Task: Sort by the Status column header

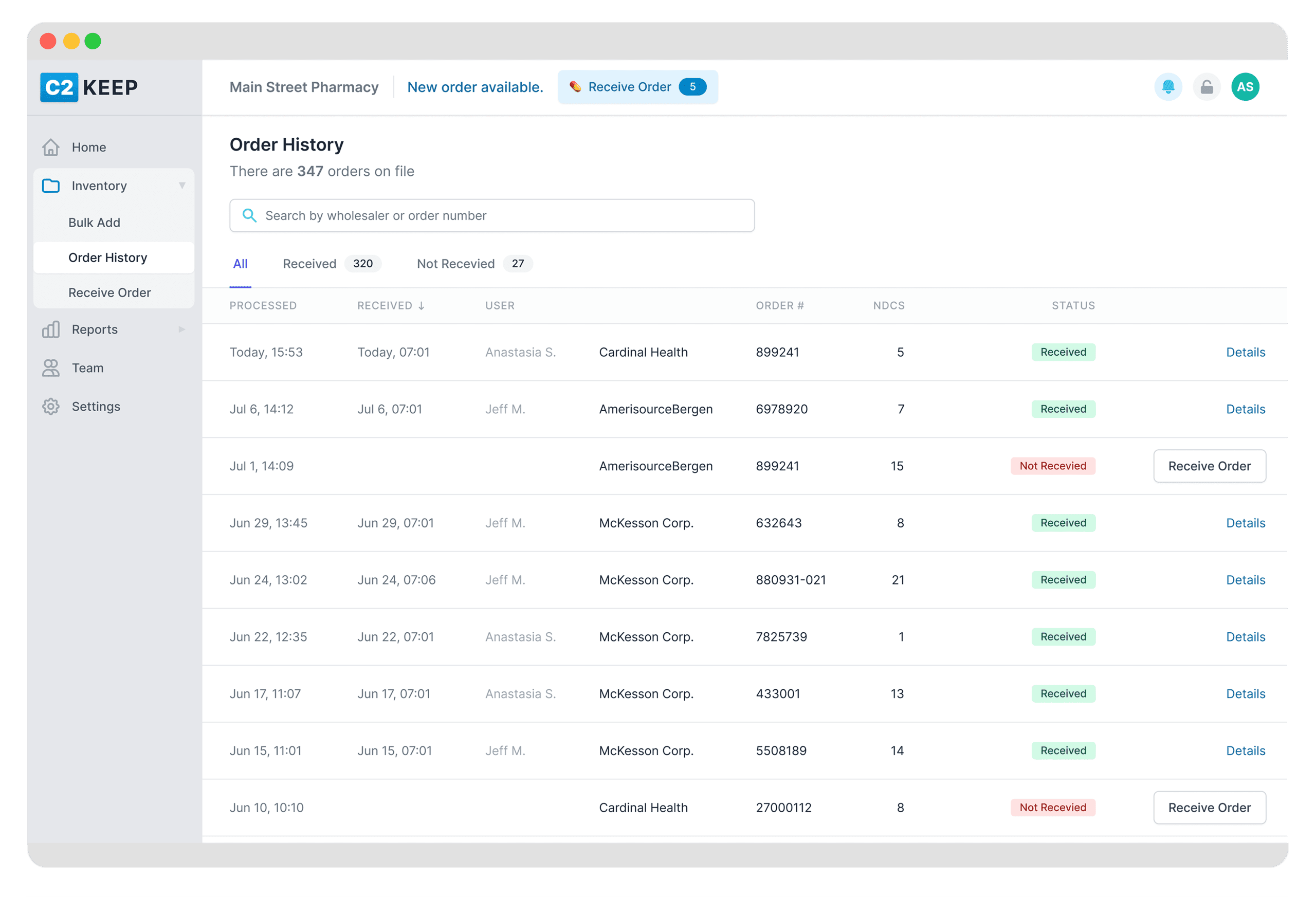Action: [x=1073, y=306]
